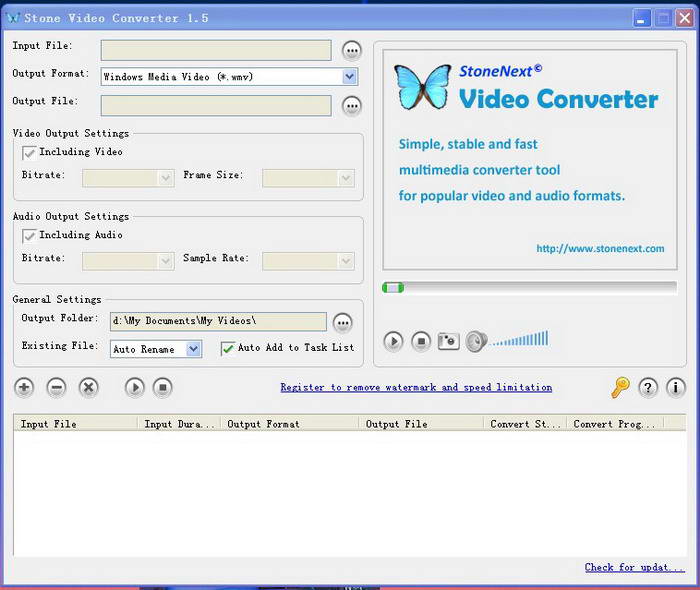
Task: Click the Output Format column header
Action: pyautogui.click(x=290, y=424)
